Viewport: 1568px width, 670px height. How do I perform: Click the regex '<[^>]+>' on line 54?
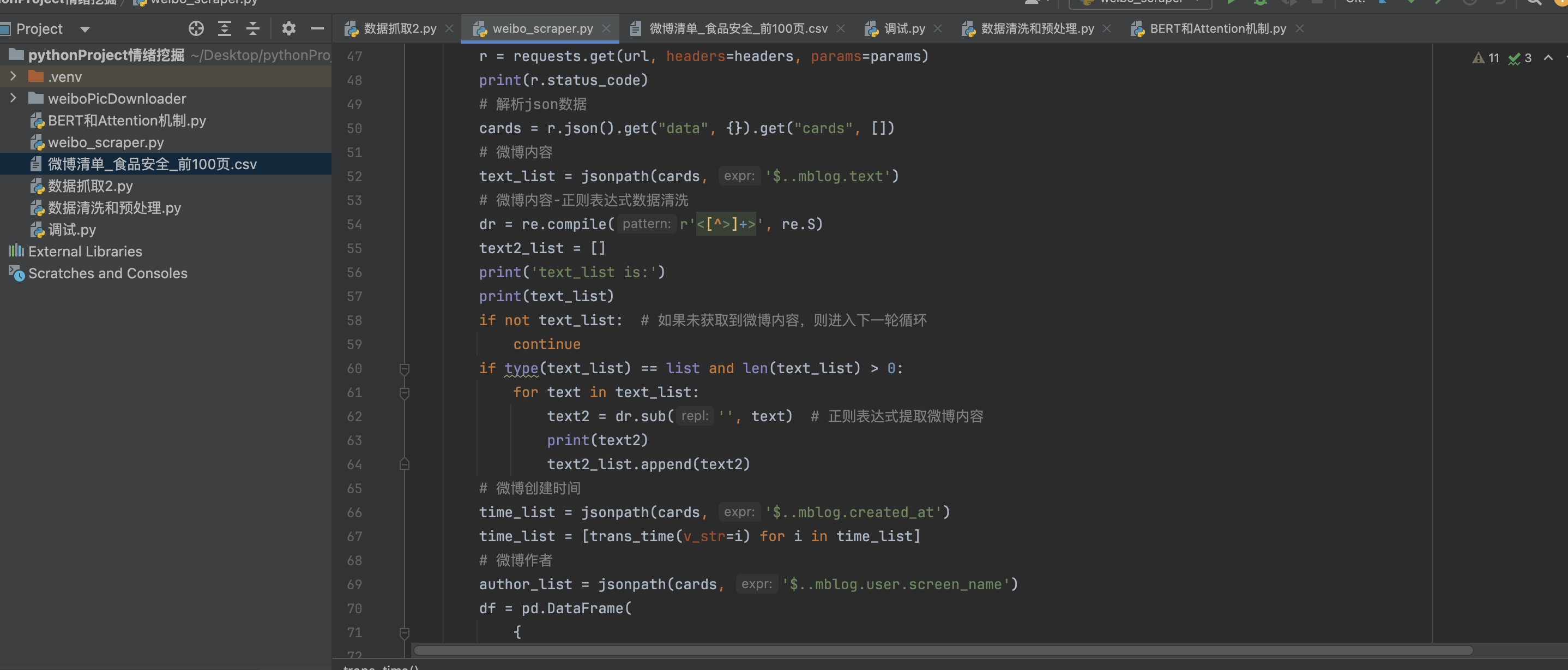726,225
